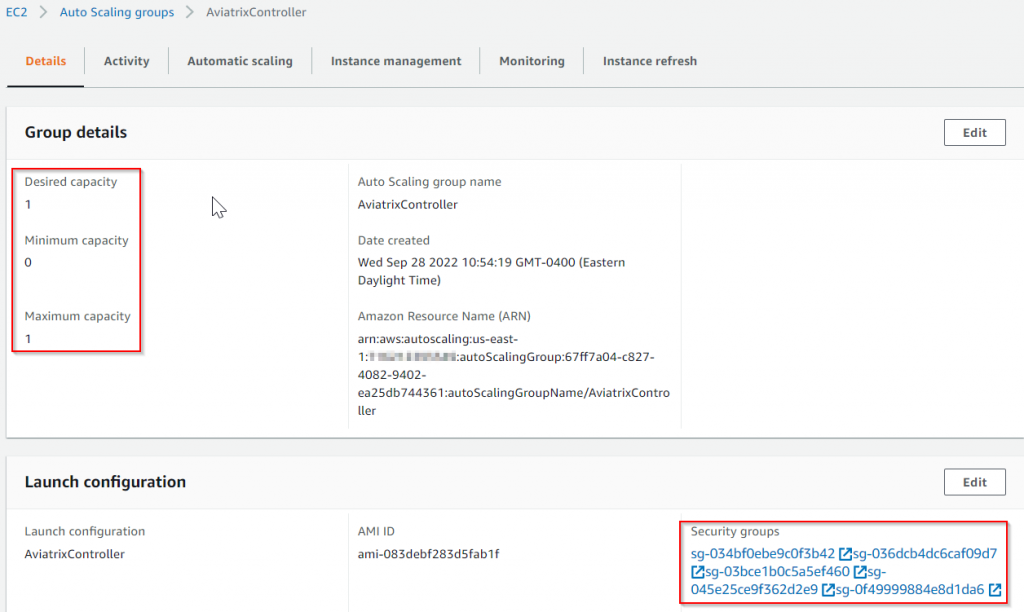1024x612 pixels.
Task: Navigate to Auto Scaling groups breadcrumb
Action: pos(117,12)
